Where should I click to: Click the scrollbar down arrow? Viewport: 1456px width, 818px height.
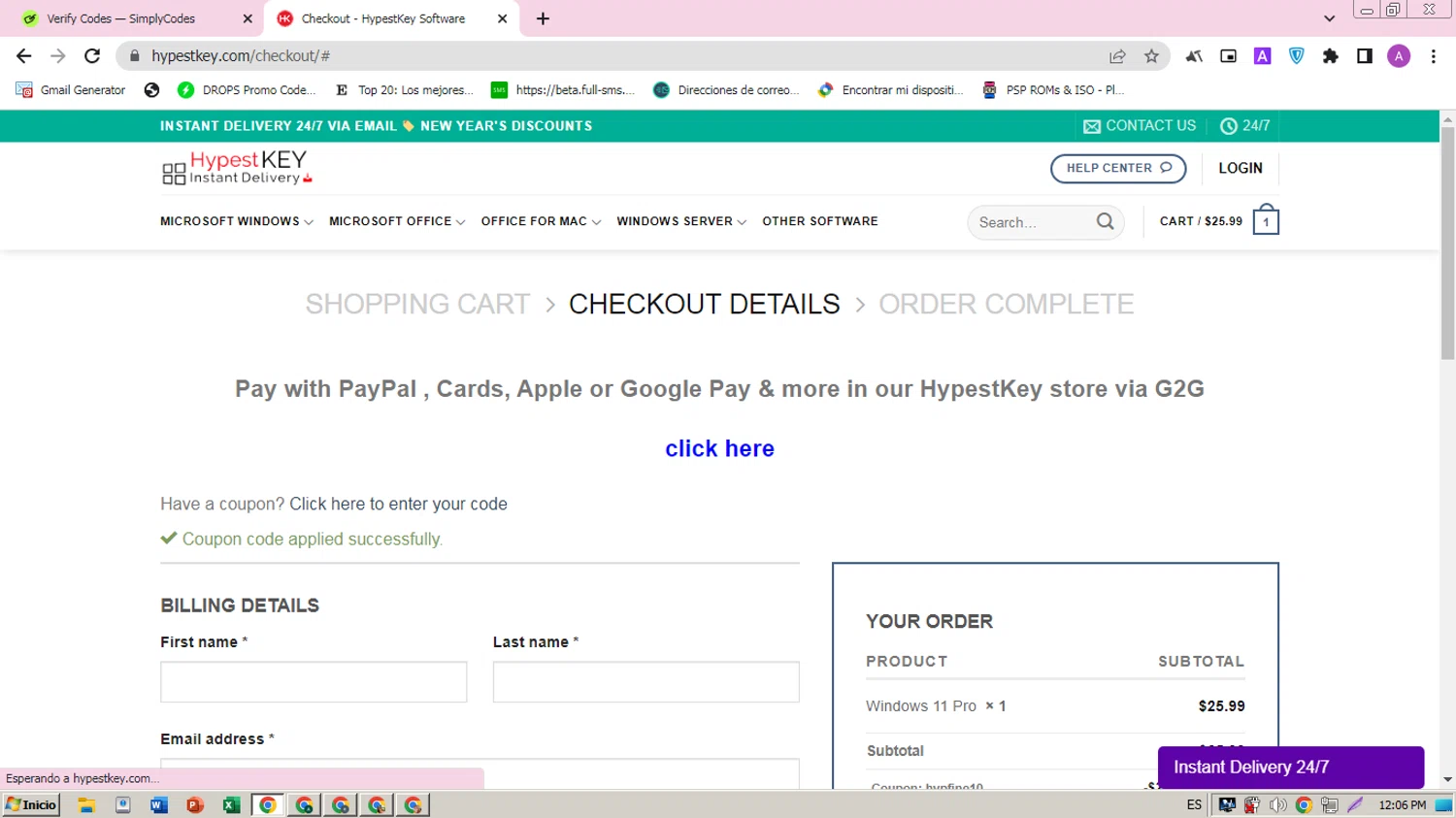(1447, 779)
